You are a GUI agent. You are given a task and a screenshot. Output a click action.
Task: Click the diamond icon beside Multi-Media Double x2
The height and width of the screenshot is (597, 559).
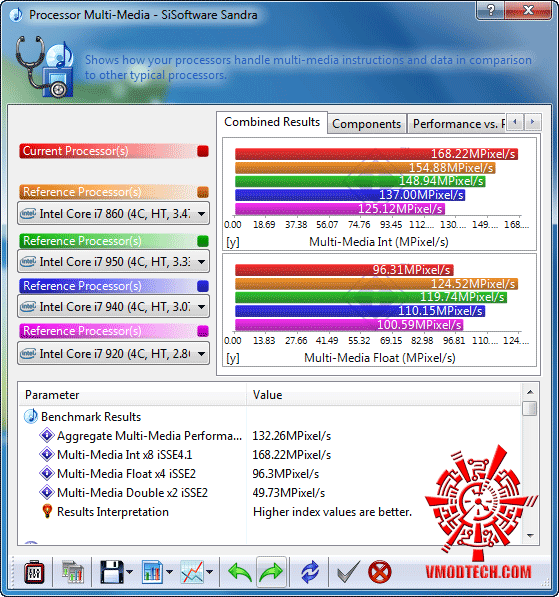(x=47, y=492)
